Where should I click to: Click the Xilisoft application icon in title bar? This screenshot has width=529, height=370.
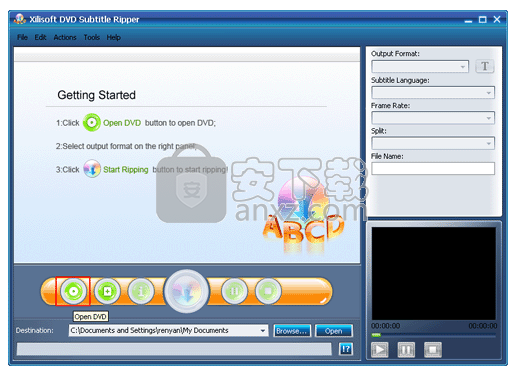(20, 19)
